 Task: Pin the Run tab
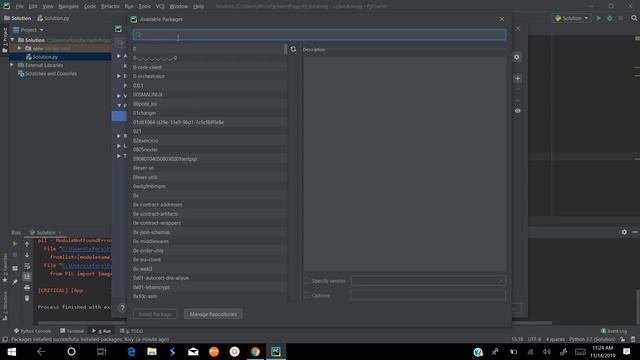point(15,282)
